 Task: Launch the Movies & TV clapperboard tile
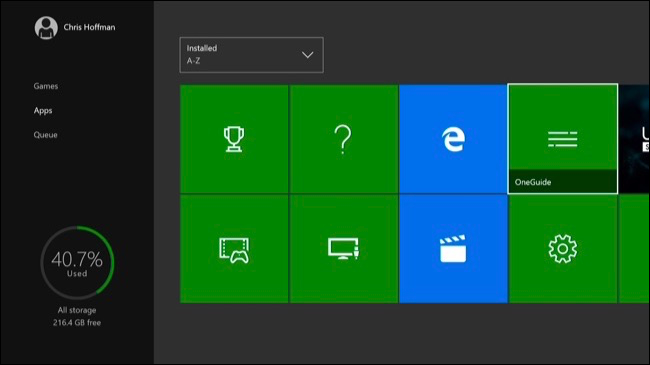click(x=453, y=249)
